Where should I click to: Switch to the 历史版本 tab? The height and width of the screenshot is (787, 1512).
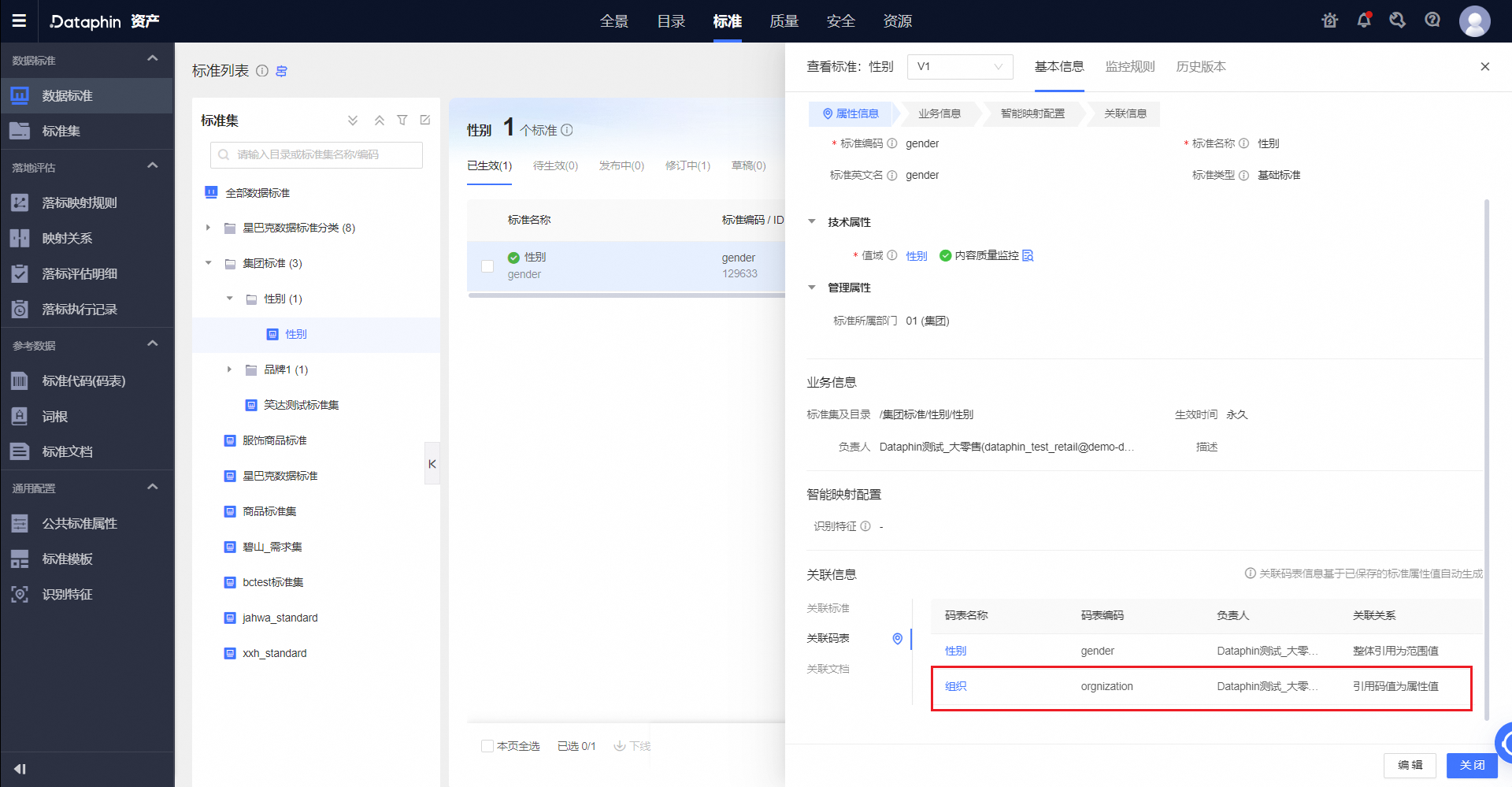click(1200, 67)
